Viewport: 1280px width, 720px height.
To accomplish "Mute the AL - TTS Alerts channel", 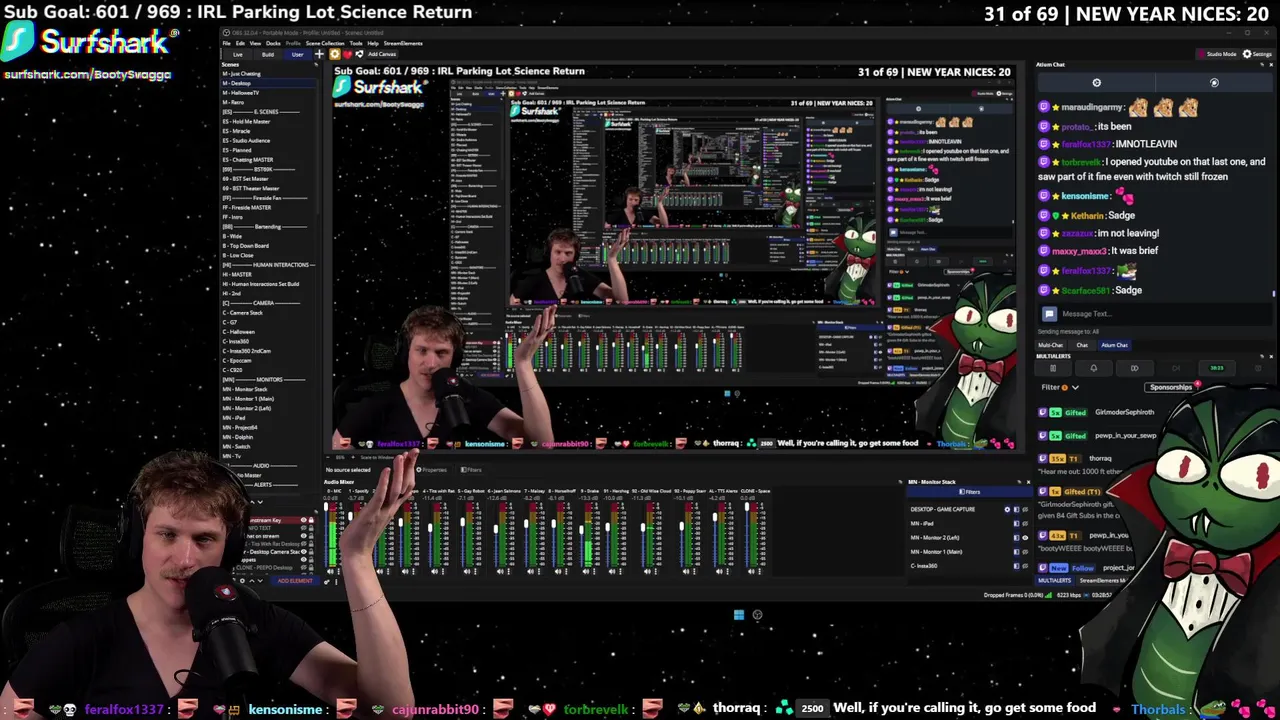I will [719, 571].
